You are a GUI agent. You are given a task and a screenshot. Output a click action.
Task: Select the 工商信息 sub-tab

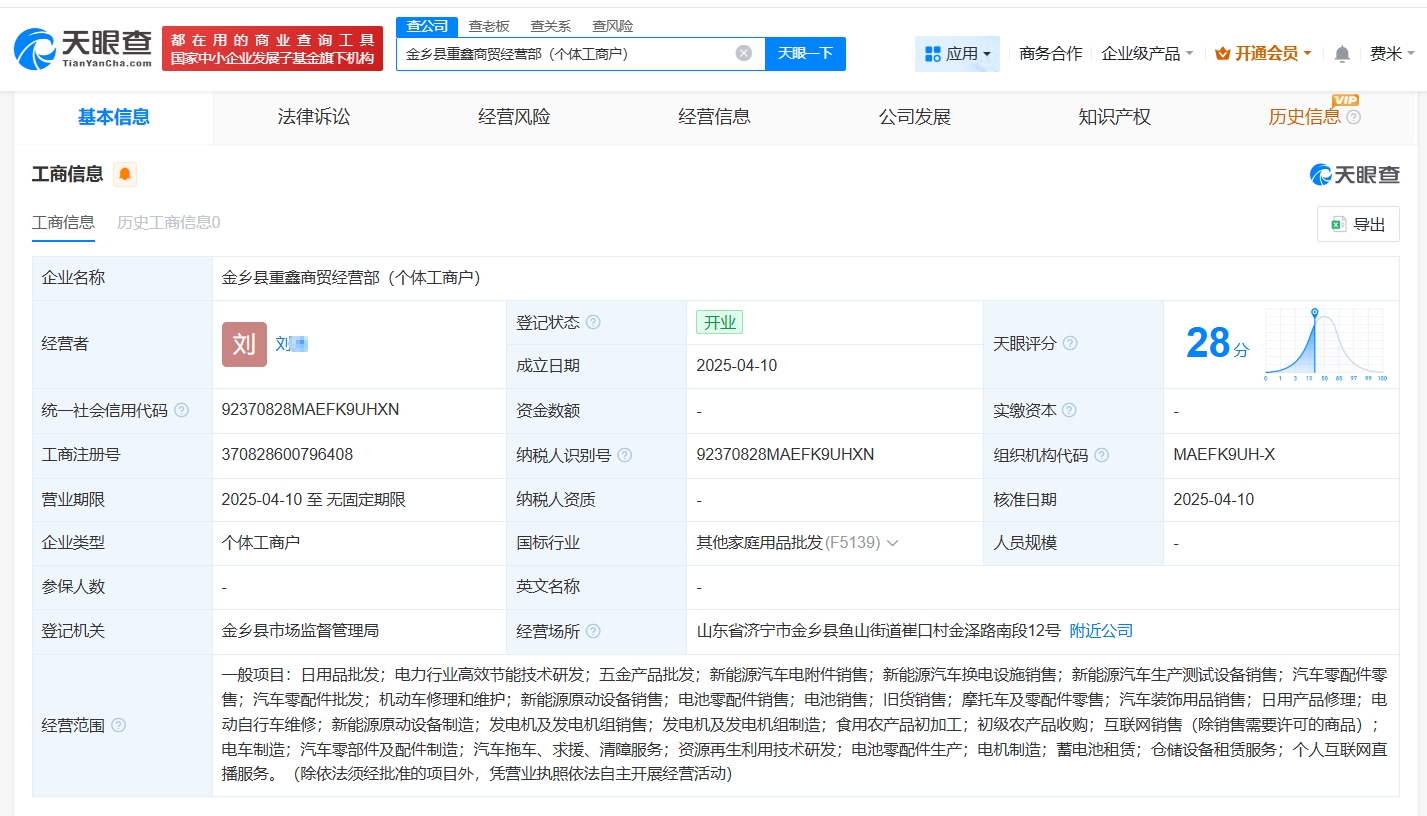coord(63,223)
